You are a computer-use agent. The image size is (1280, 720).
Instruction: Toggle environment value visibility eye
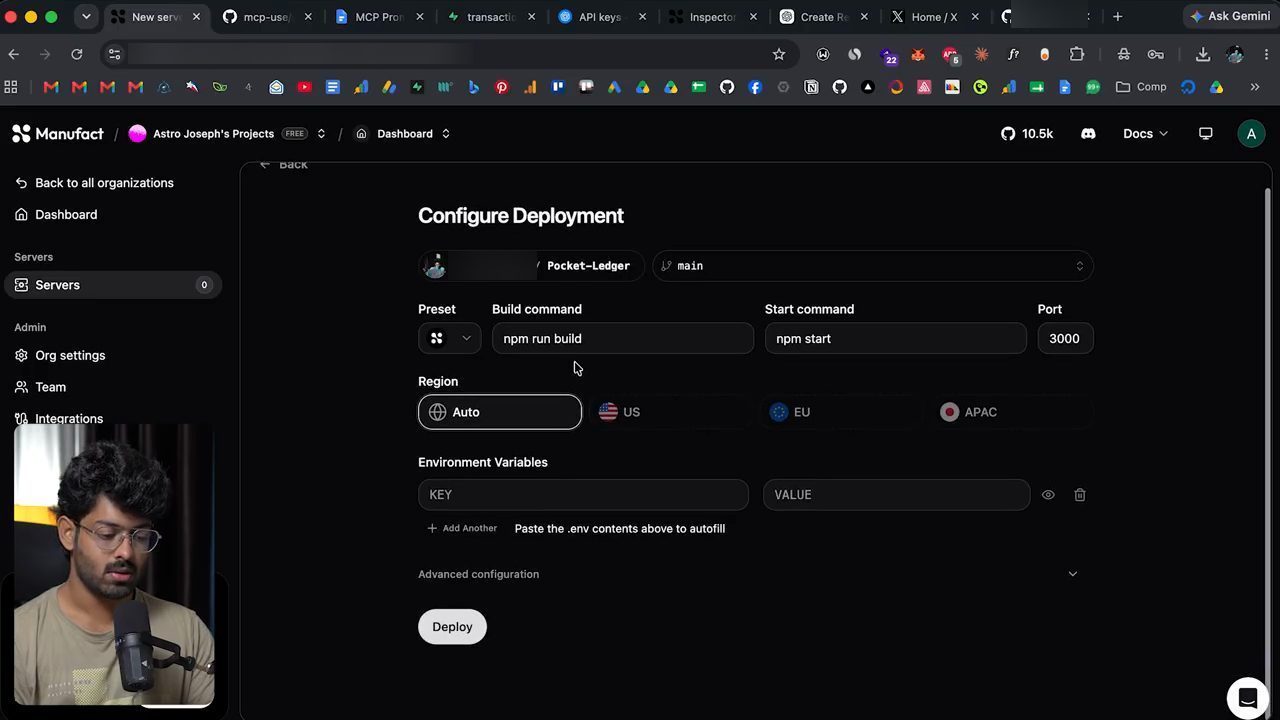point(1048,495)
